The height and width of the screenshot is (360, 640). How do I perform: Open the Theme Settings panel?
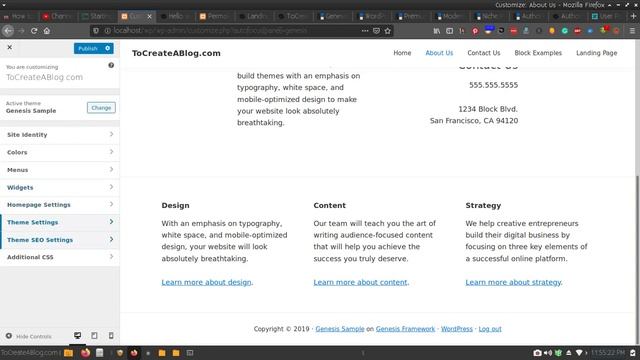point(60,222)
